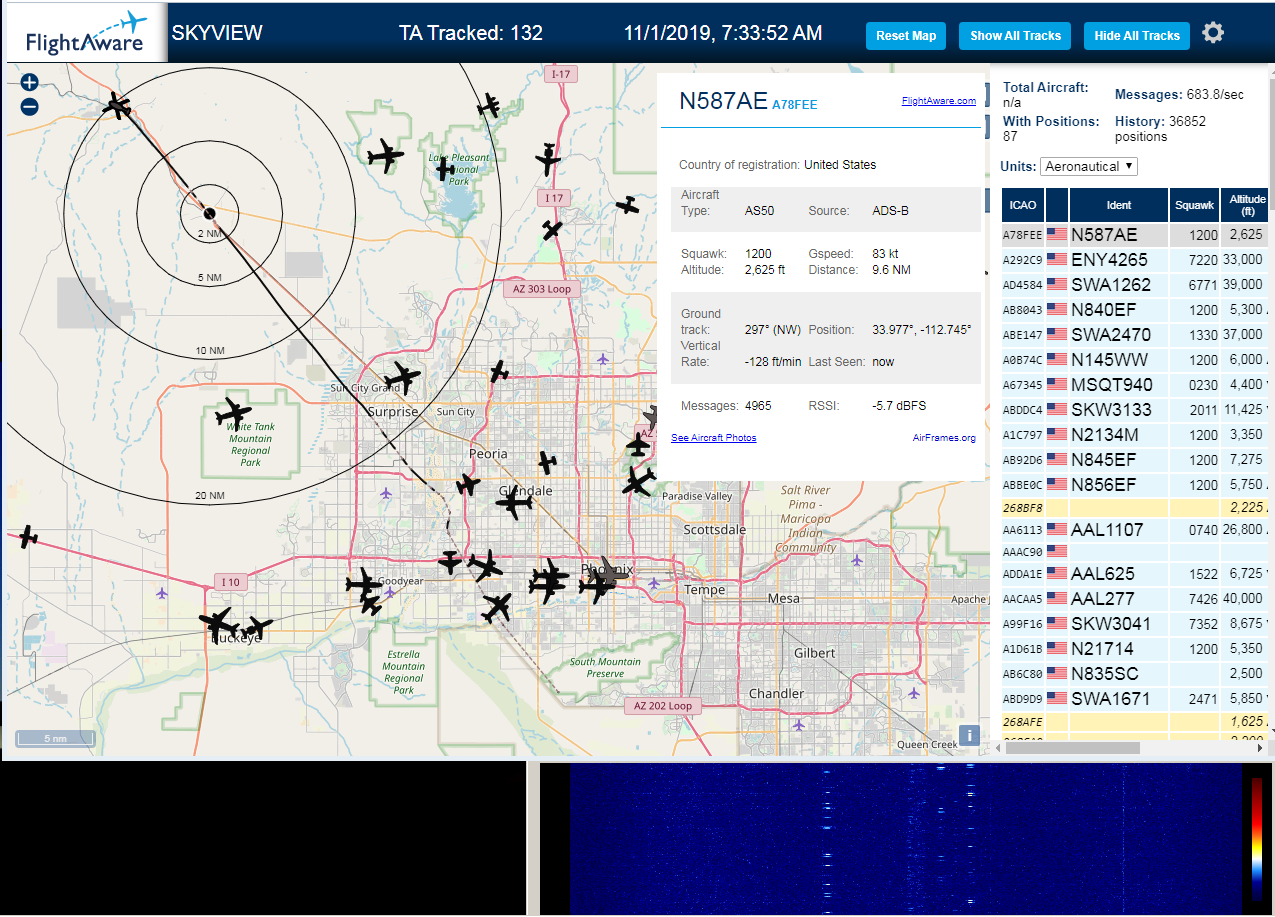The height and width of the screenshot is (917, 1275).
Task: Select aircraft icon left of I 10 shield
Action: pyautogui.click(x=27, y=537)
